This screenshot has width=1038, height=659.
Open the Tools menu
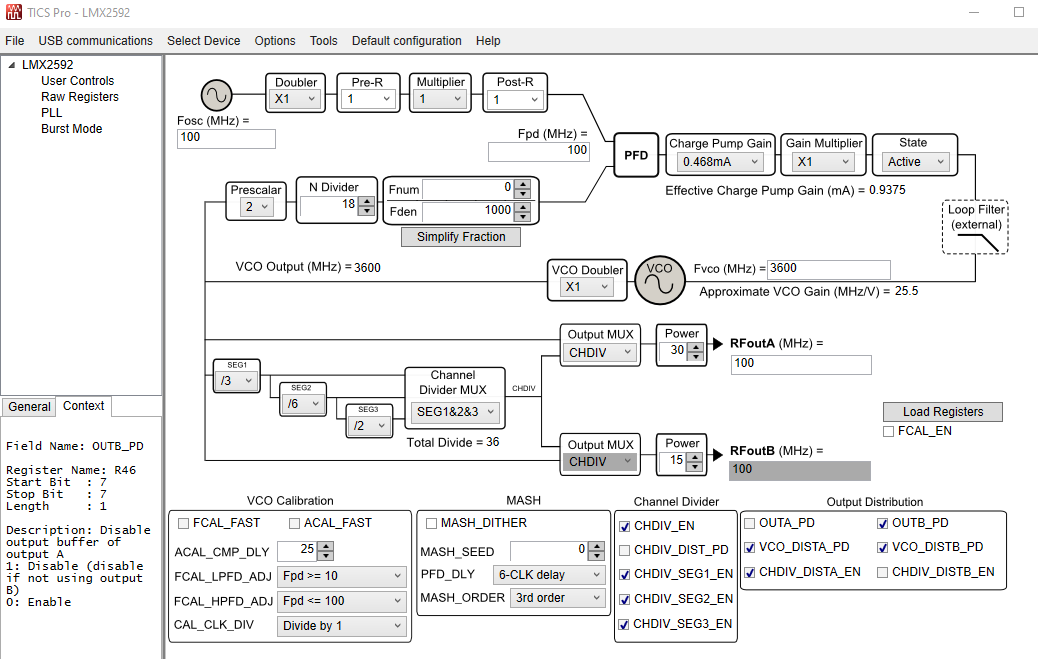tap(324, 40)
